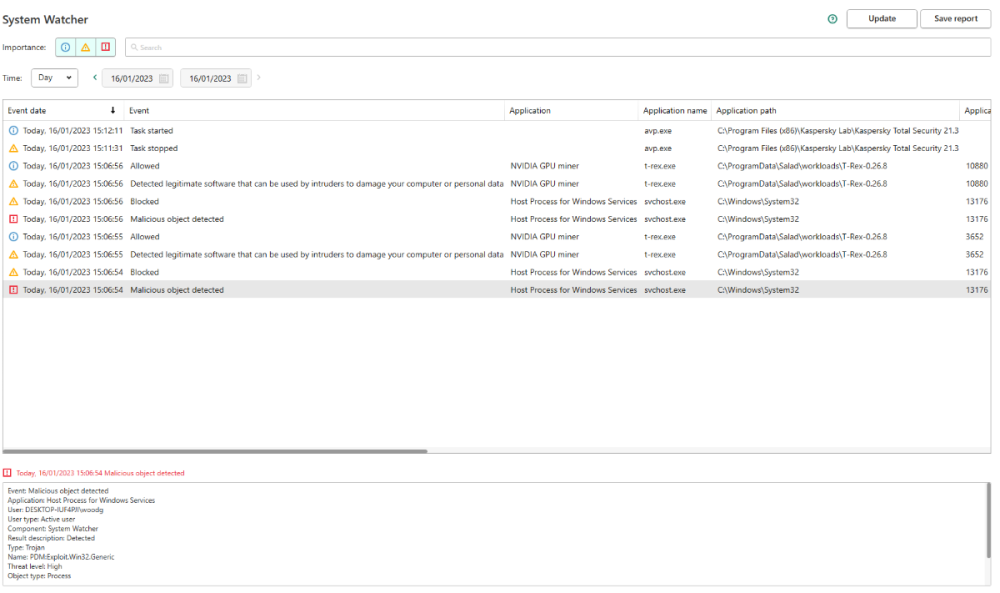Click the warning icon of the Task stopped row
Screen dimensions: 1000x593
pos(13,149)
